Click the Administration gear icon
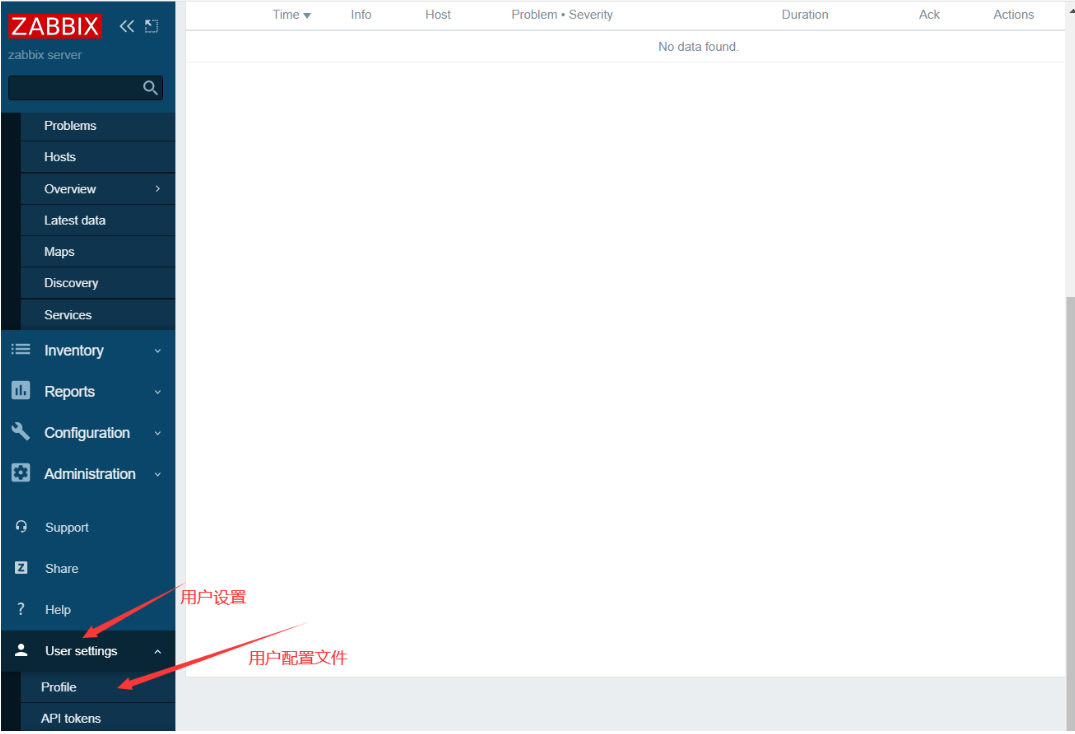 pyautogui.click(x=21, y=473)
